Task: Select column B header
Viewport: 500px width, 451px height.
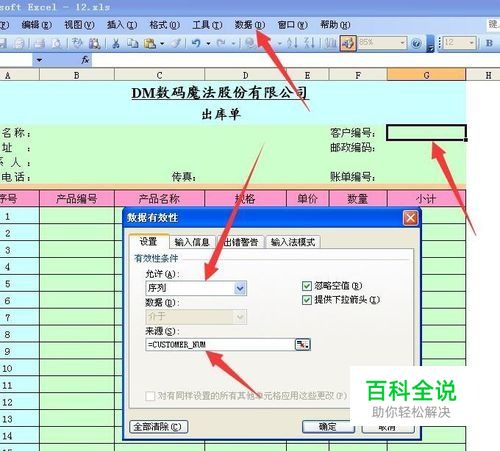Action: (x=77, y=75)
